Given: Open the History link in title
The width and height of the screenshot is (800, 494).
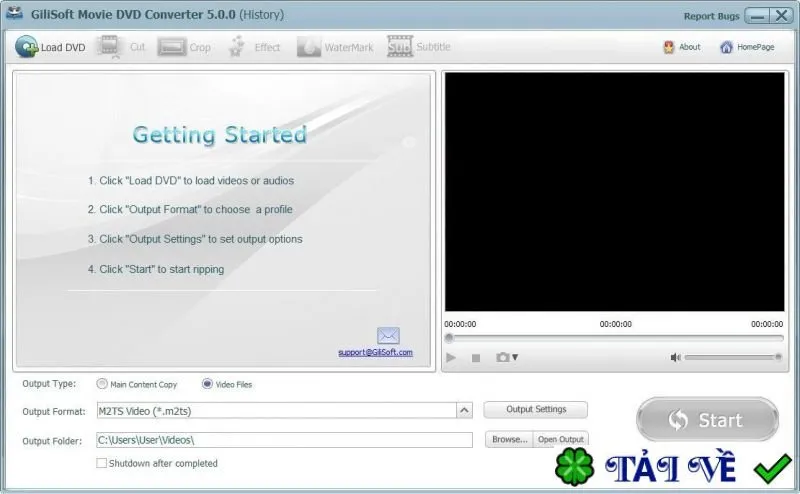Looking at the screenshot, I should 261,14.
